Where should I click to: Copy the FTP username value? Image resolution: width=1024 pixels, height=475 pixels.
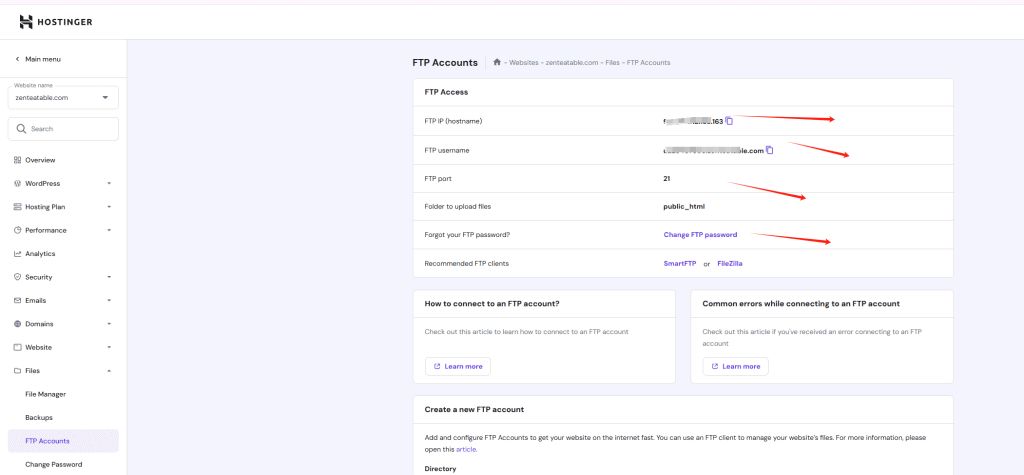(x=770, y=150)
